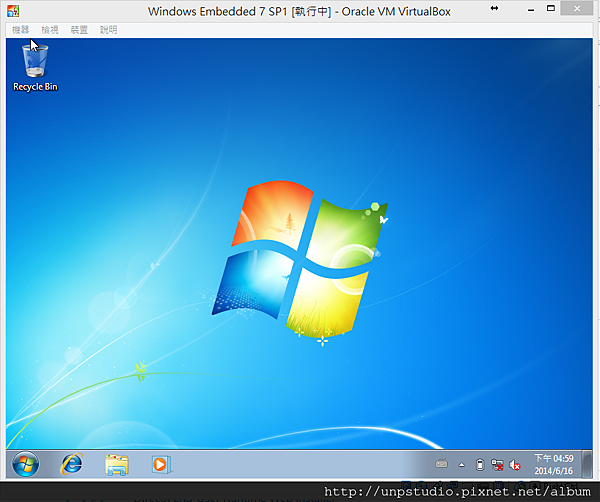
Task: Open the 裝置 menu in VirtualBox
Action: [79, 30]
